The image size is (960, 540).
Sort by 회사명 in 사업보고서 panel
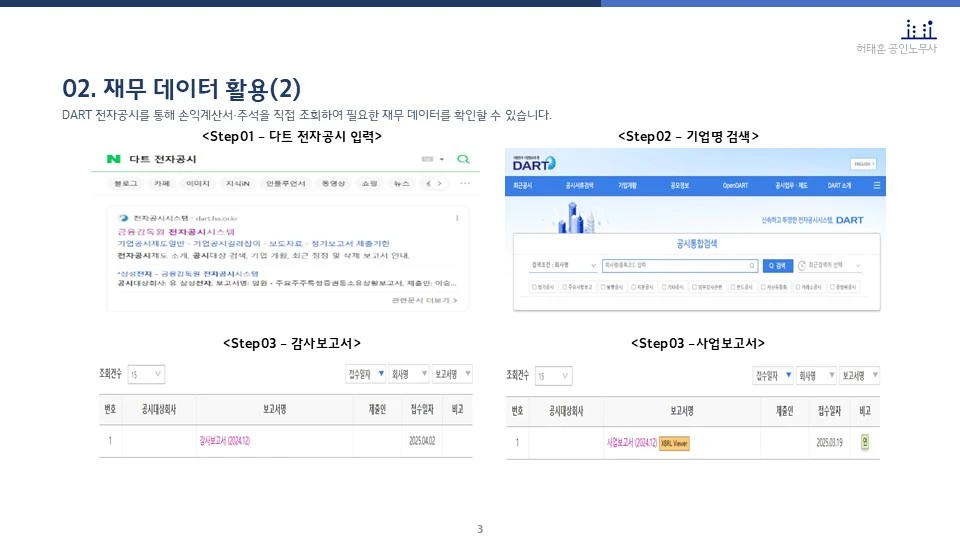pos(816,375)
